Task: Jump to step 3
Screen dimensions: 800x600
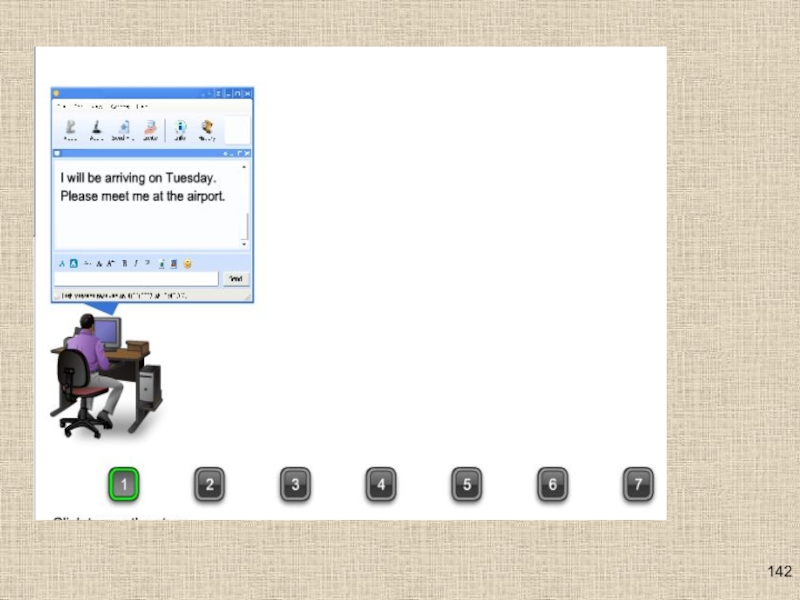Action: (295, 484)
